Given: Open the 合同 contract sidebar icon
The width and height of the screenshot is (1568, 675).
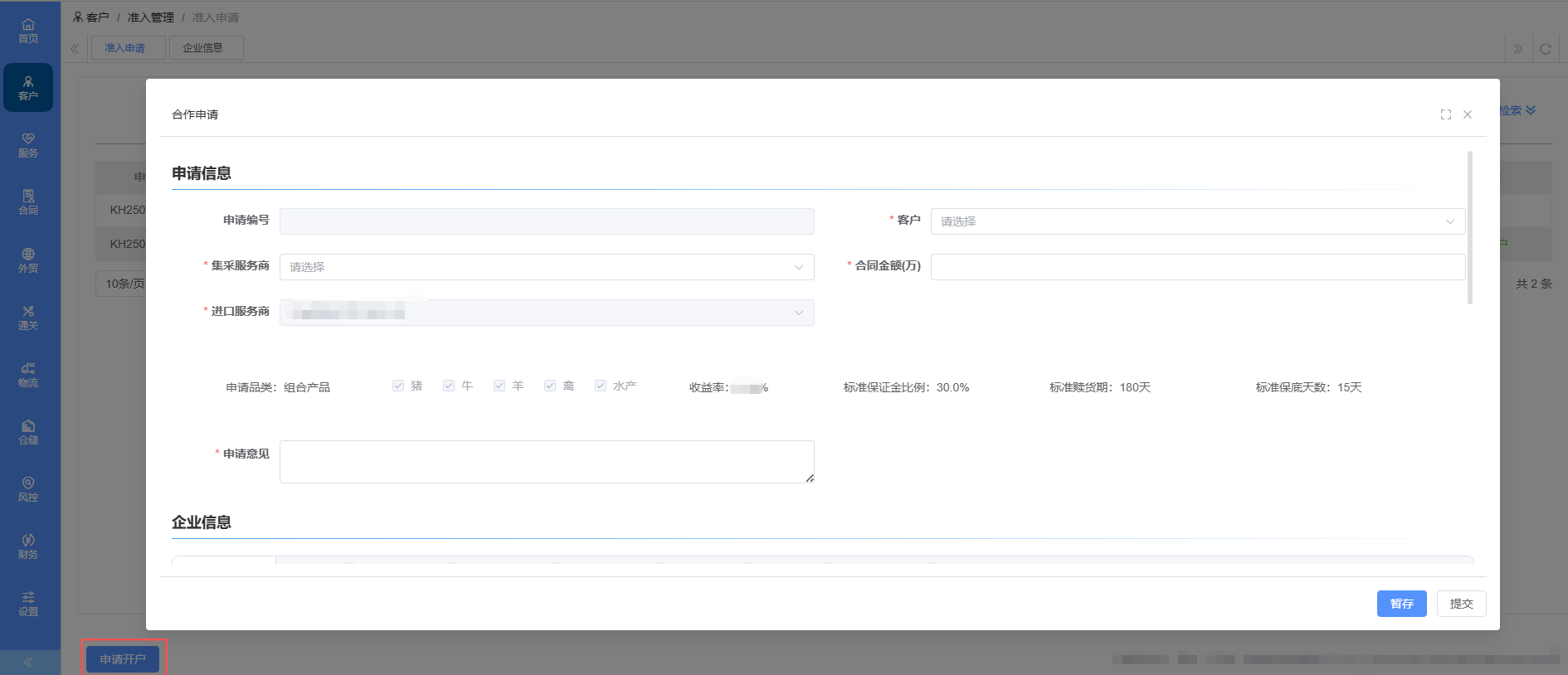Looking at the screenshot, I should coord(28,202).
